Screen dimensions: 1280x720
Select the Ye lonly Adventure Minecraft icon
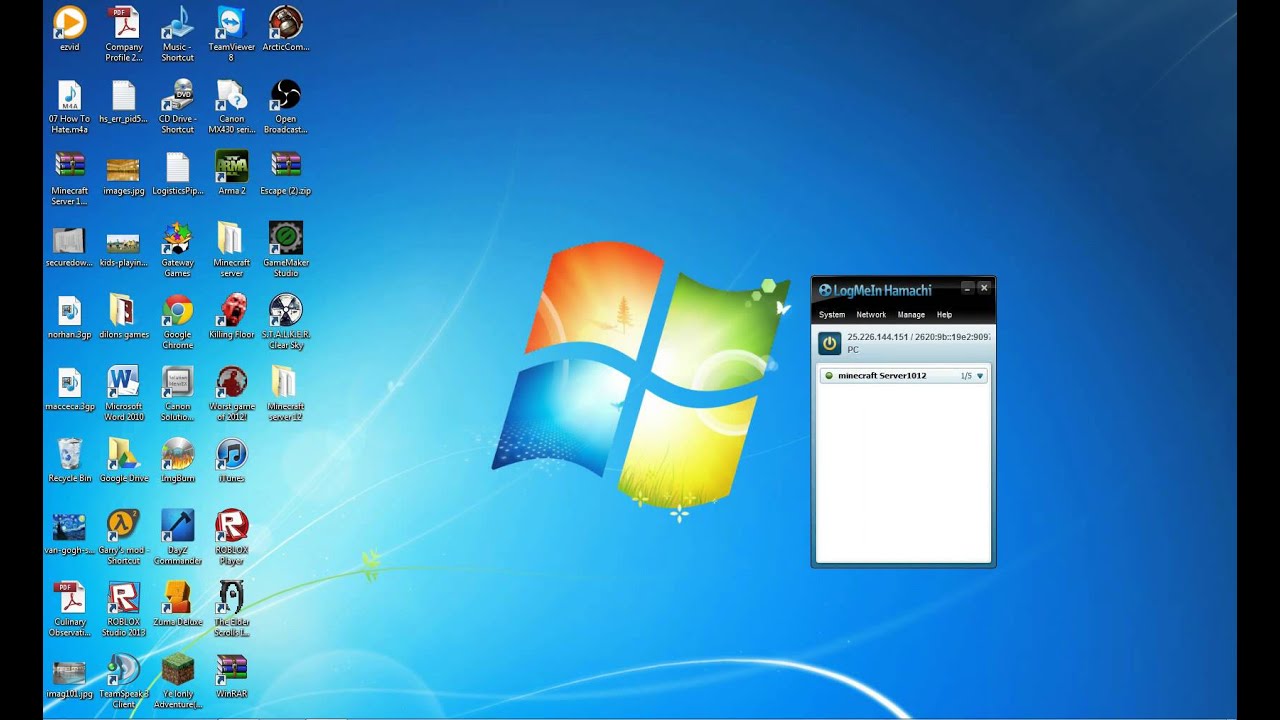click(x=178, y=669)
